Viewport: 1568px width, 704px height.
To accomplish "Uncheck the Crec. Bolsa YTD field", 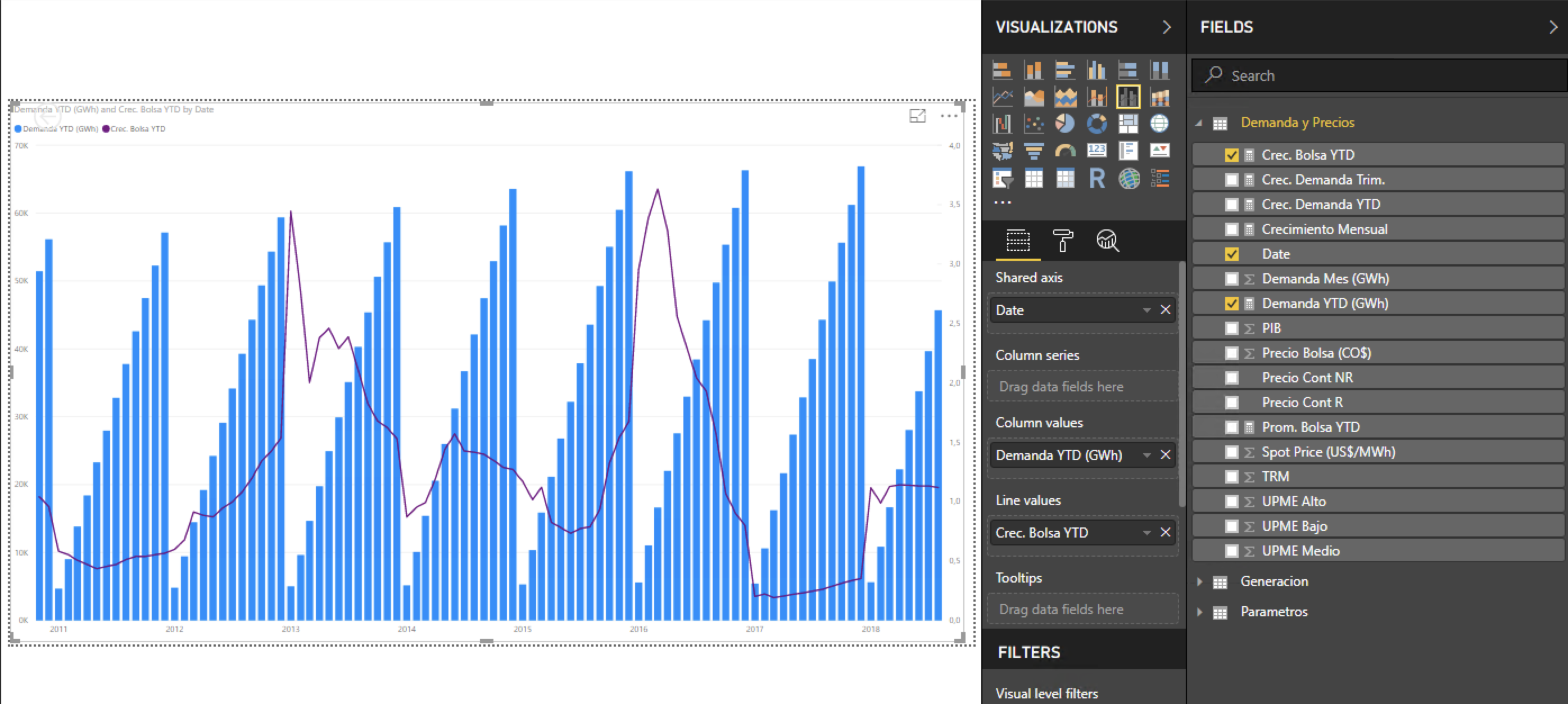I will tap(1231, 155).
